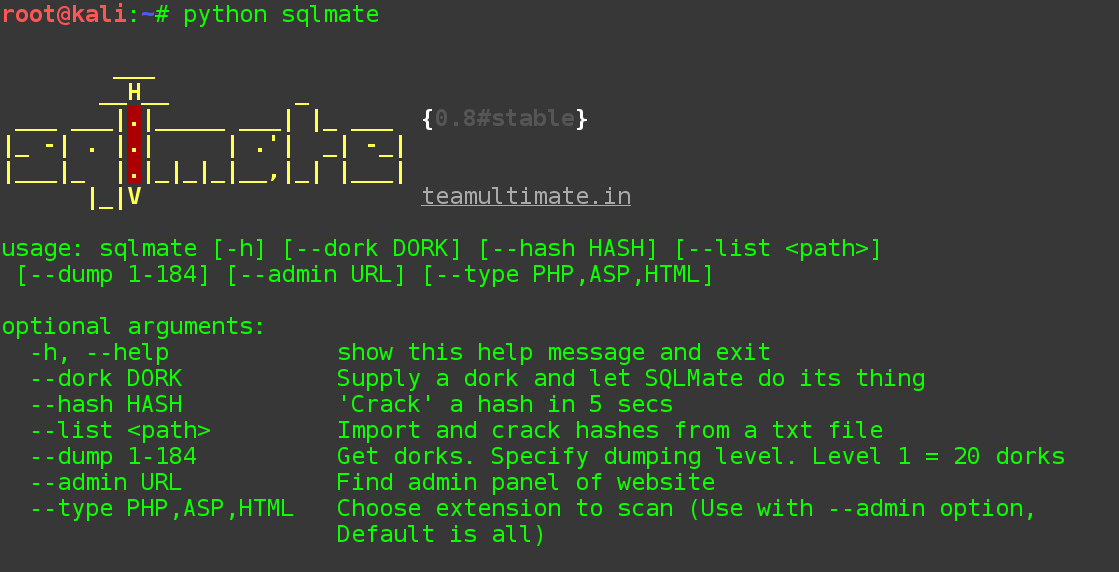This screenshot has width=1119, height=572.
Task: Click the -h, --help option entry
Action: (x=99, y=352)
